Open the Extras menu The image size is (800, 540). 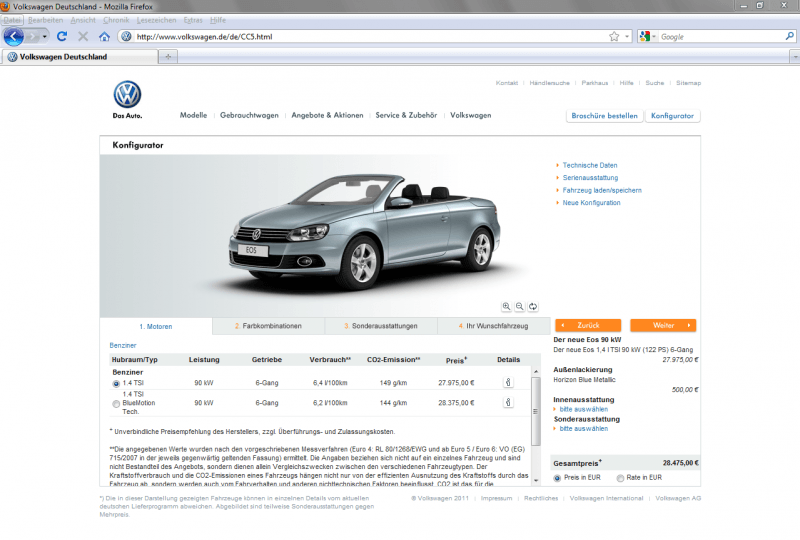point(193,20)
